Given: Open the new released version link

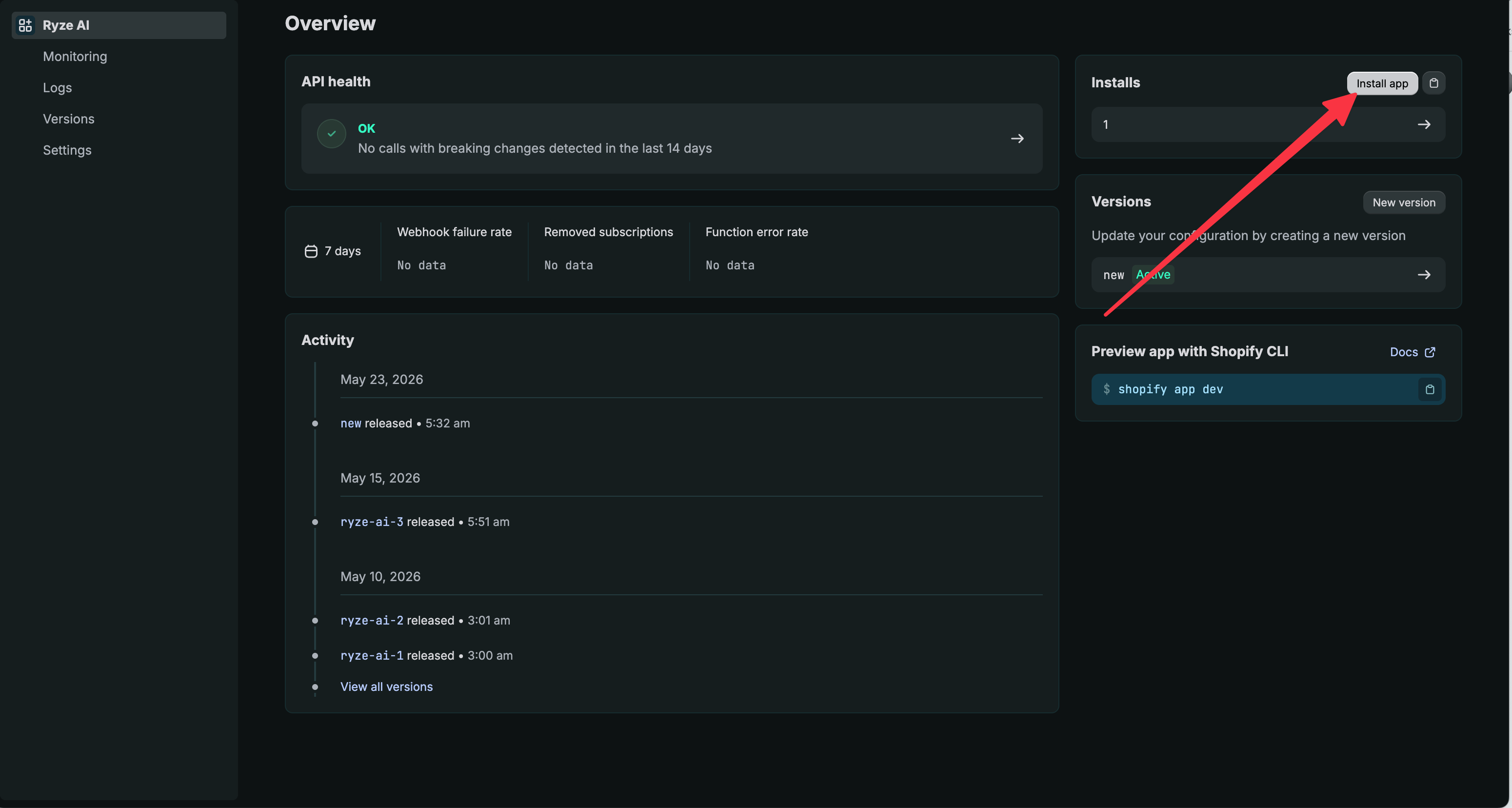Looking at the screenshot, I should [x=351, y=424].
